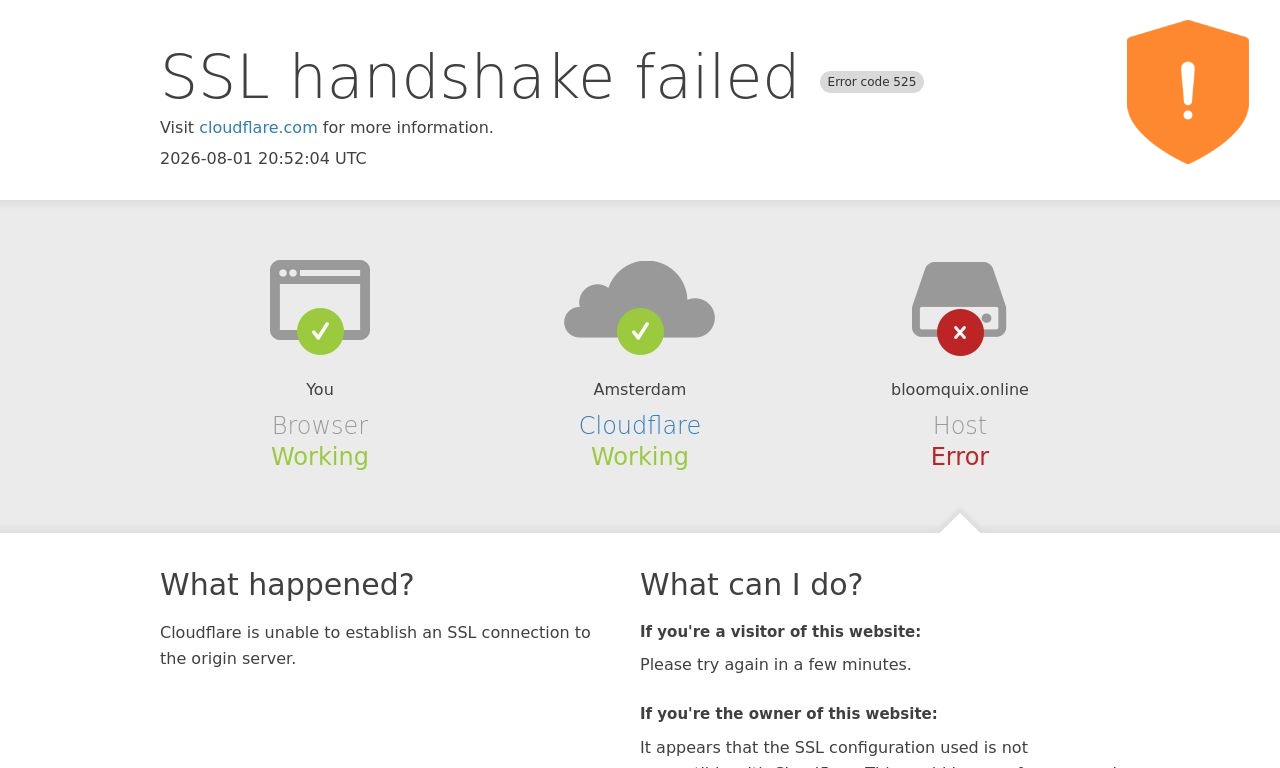This screenshot has width=1280, height=768.
Task: Click the host server icon
Action: tap(959, 299)
